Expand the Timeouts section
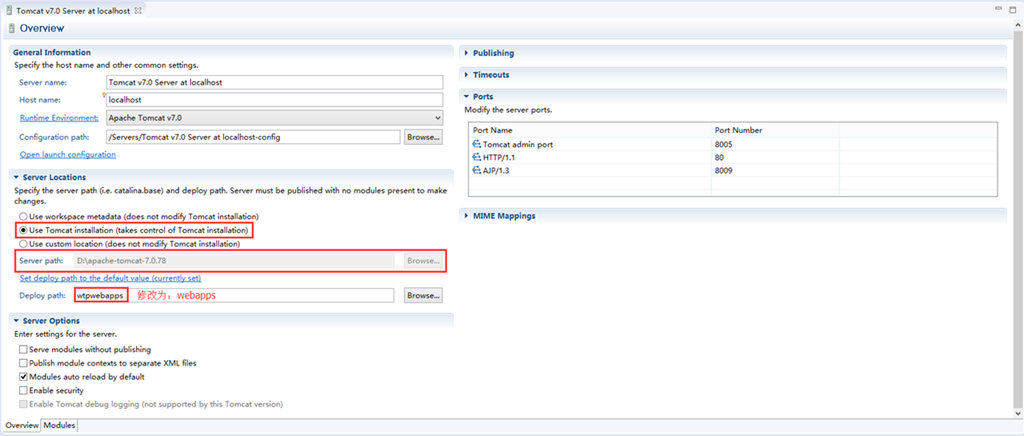The width and height of the screenshot is (1024, 436). [x=467, y=74]
